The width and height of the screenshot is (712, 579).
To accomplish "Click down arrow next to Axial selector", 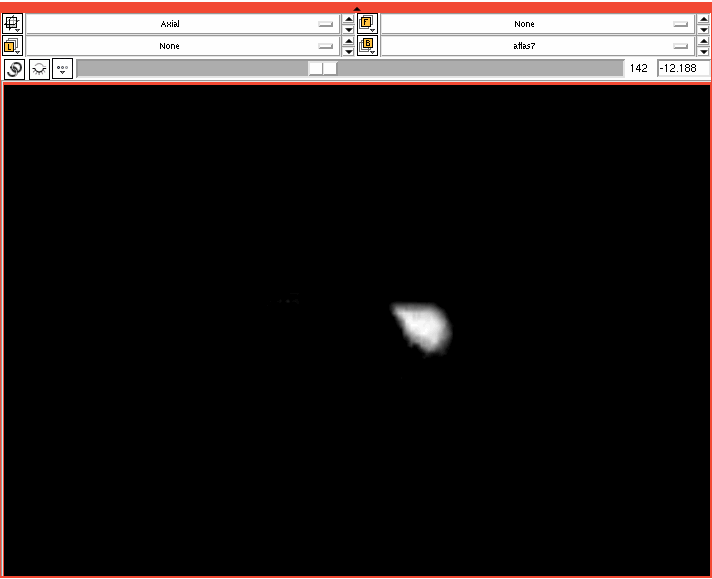I will tap(348, 29).
